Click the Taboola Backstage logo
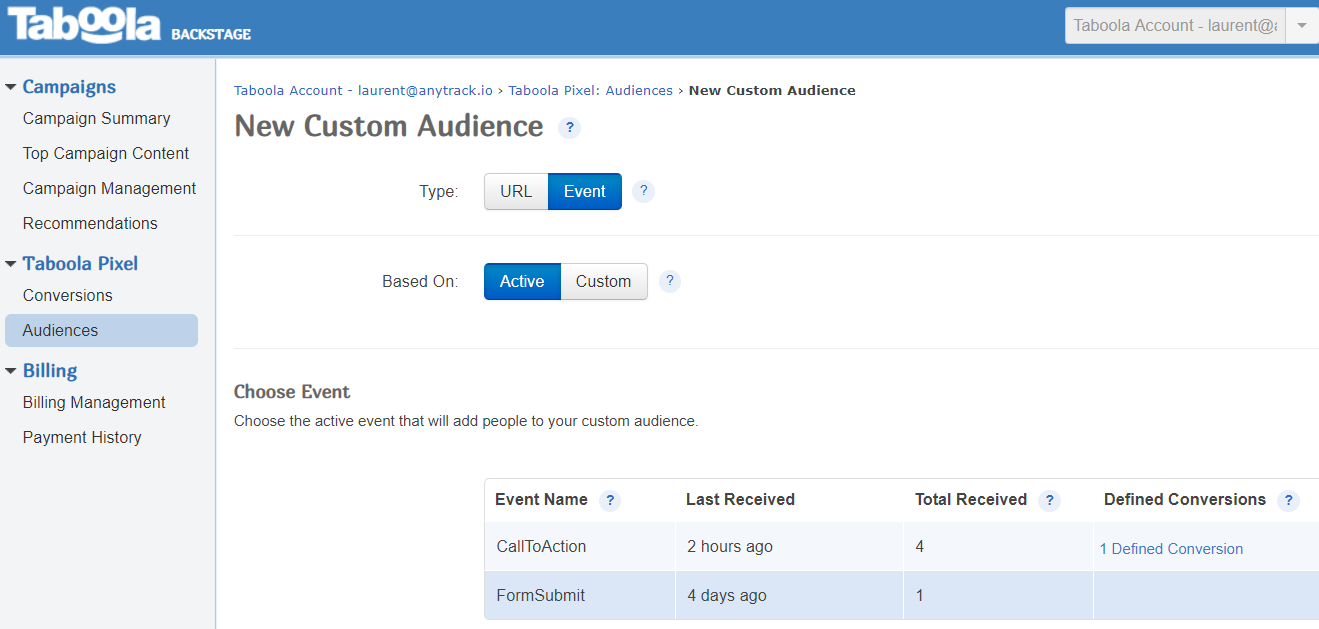Image resolution: width=1319 pixels, height=629 pixels. (x=130, y=25)
